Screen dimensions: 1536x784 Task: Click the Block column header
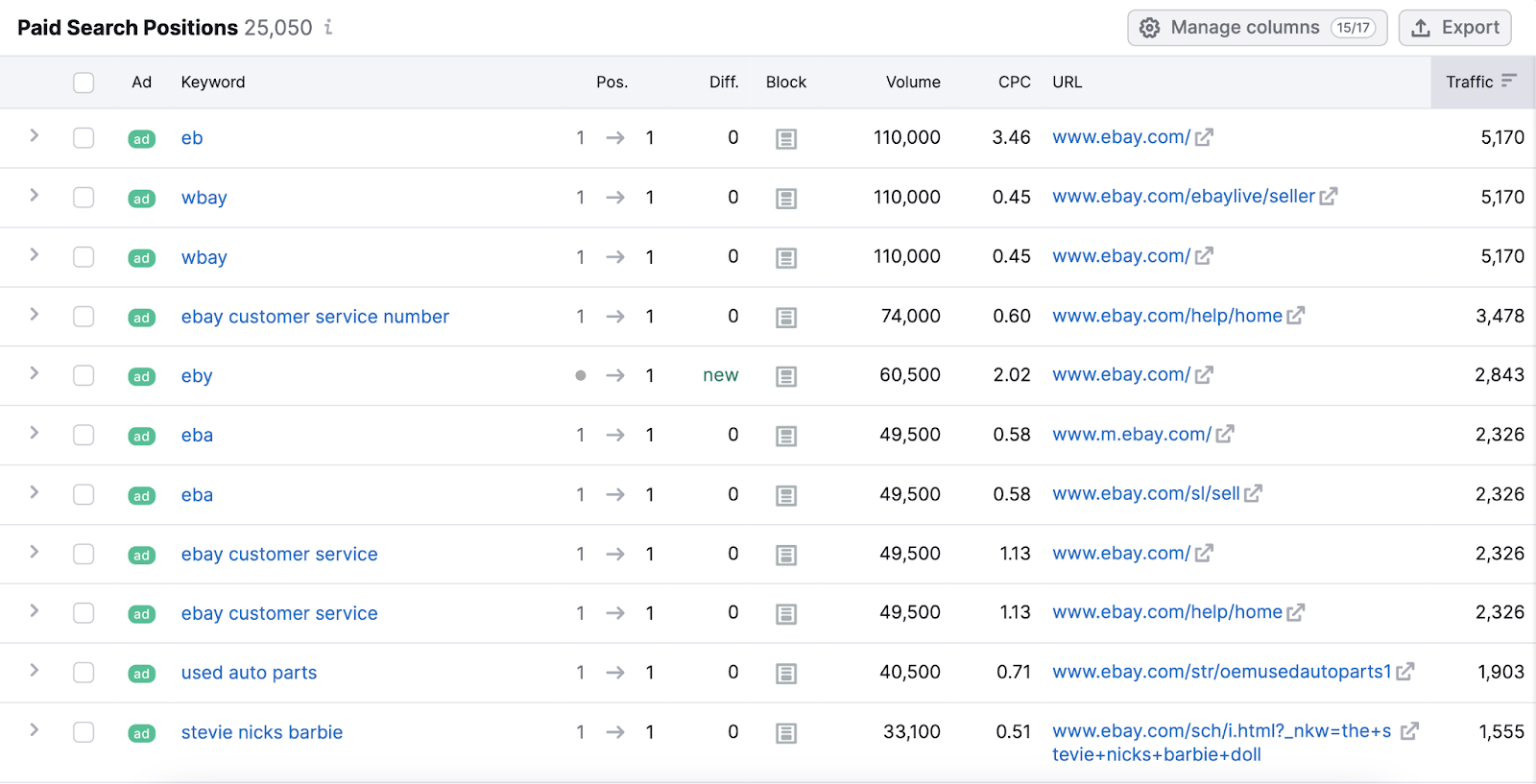click(x=786, y=83)
